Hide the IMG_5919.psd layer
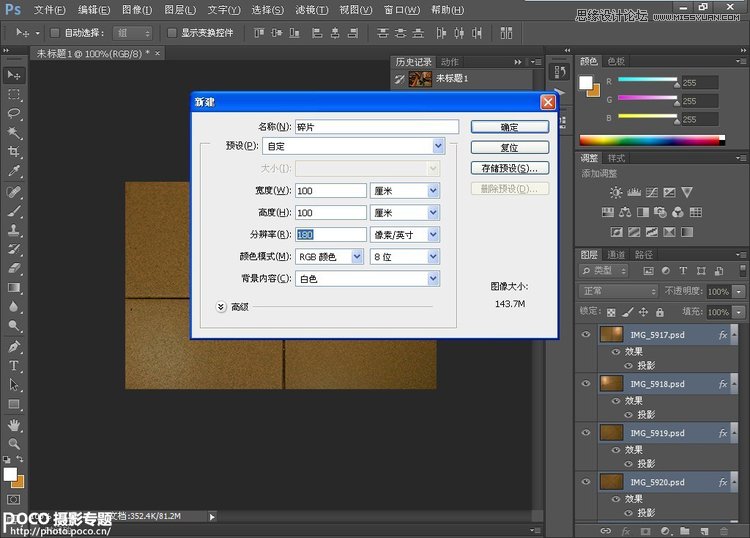The image size is (750, 538). click(586, 433)
